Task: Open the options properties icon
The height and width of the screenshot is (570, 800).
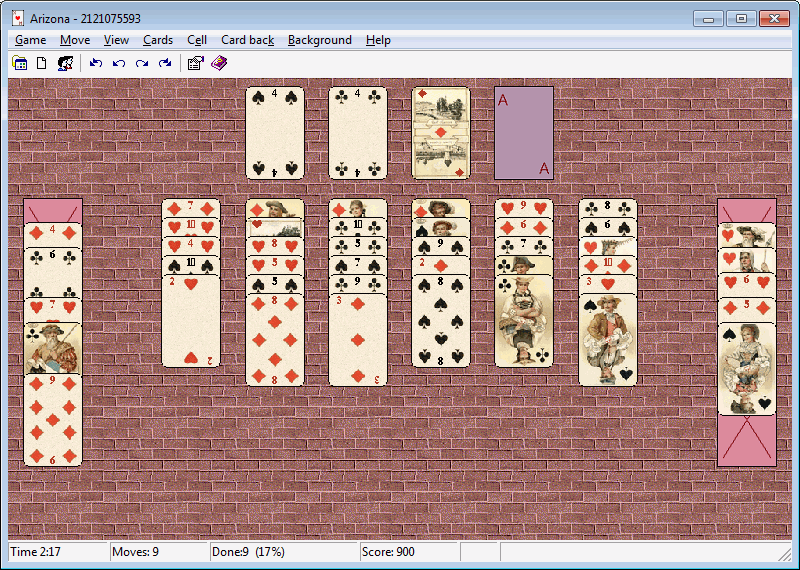Action: tap(195, 63)
